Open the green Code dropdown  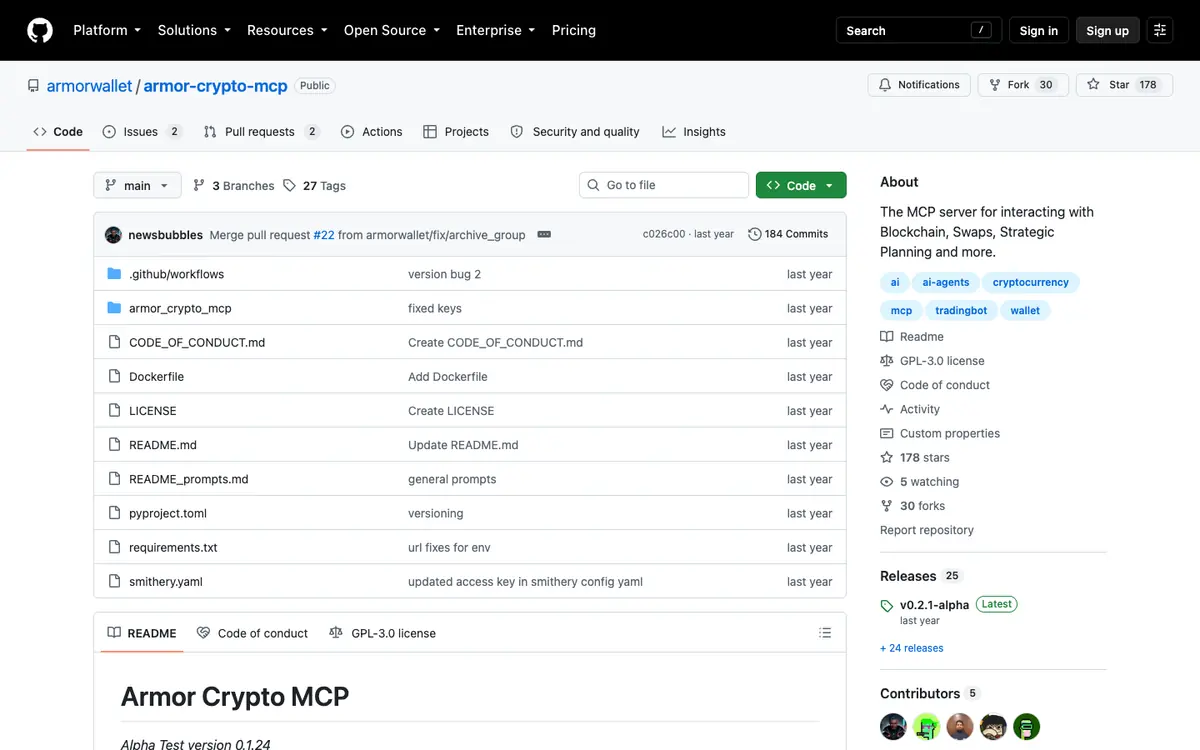tap(801, 185)
